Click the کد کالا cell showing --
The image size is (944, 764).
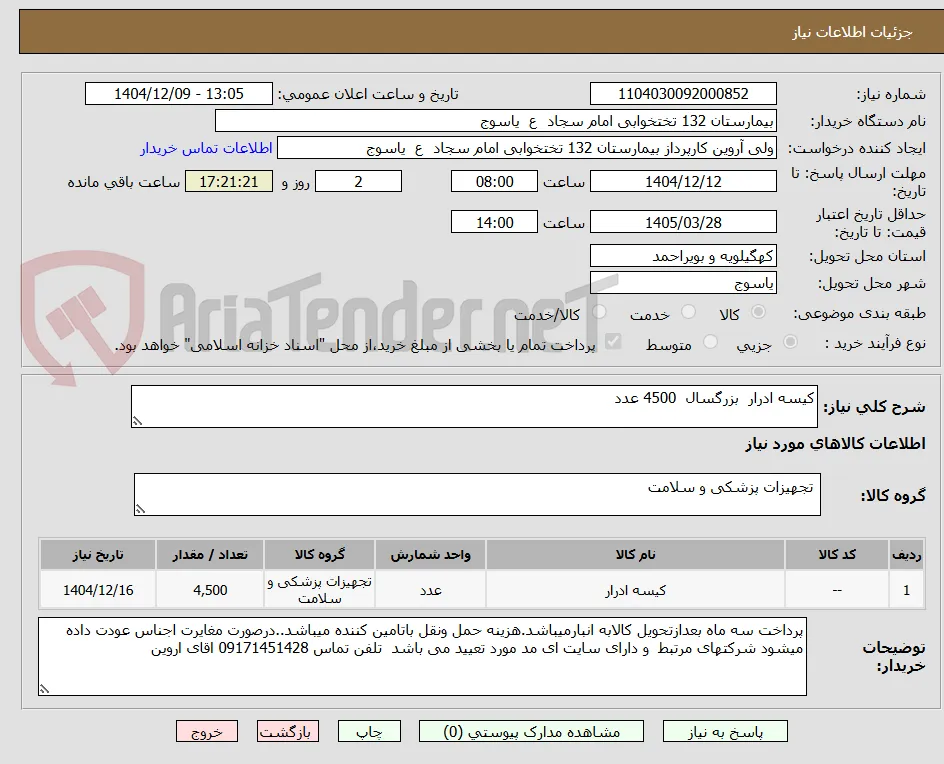(837, 591)
